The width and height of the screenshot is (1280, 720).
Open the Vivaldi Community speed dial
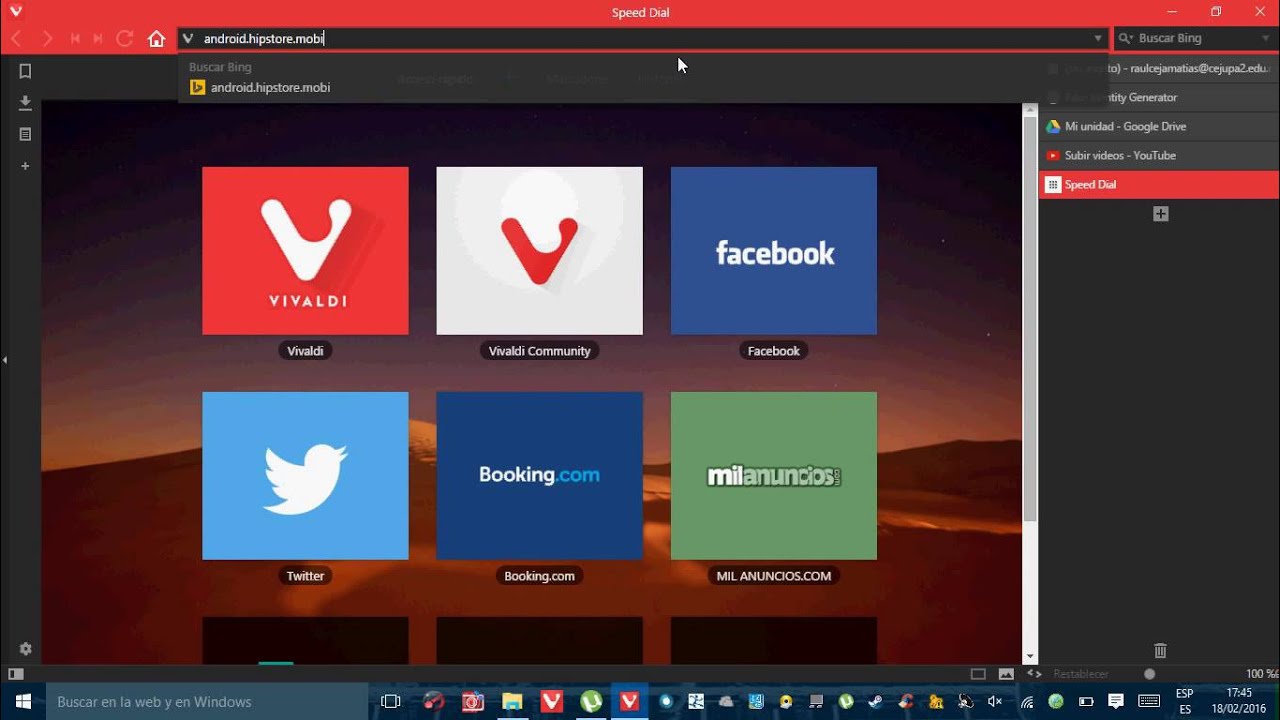coord(539,251)
